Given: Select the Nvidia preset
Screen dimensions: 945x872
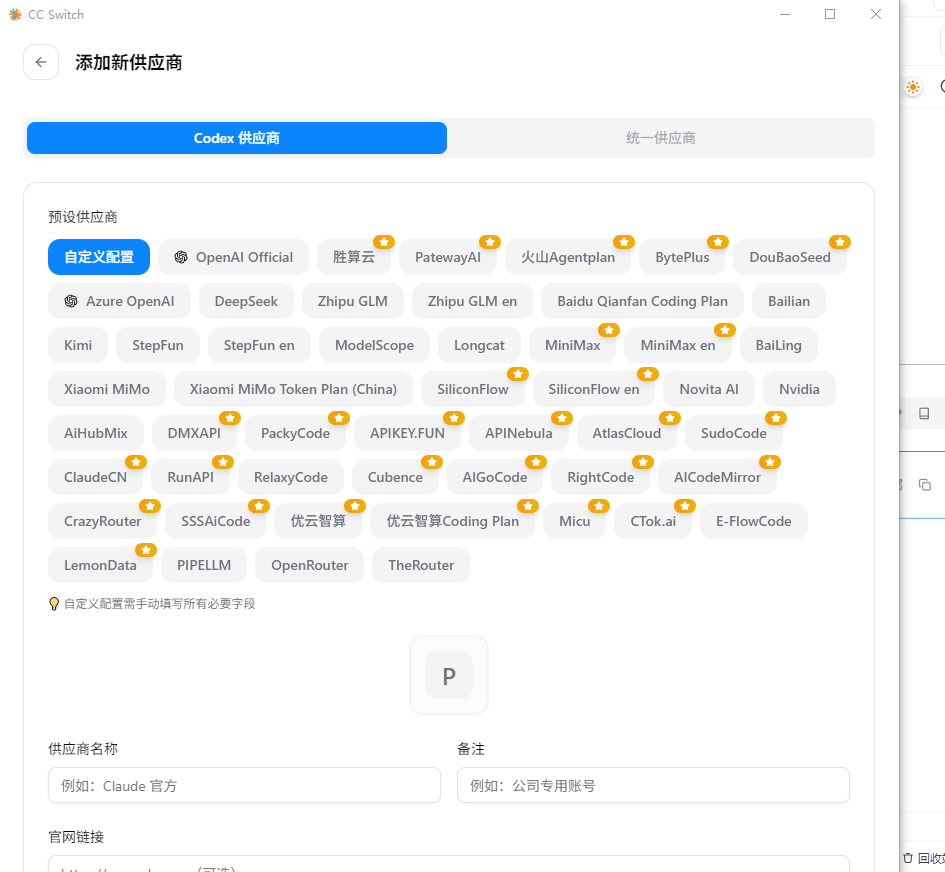Looking at the screenshot, I should tap(799, 389).
